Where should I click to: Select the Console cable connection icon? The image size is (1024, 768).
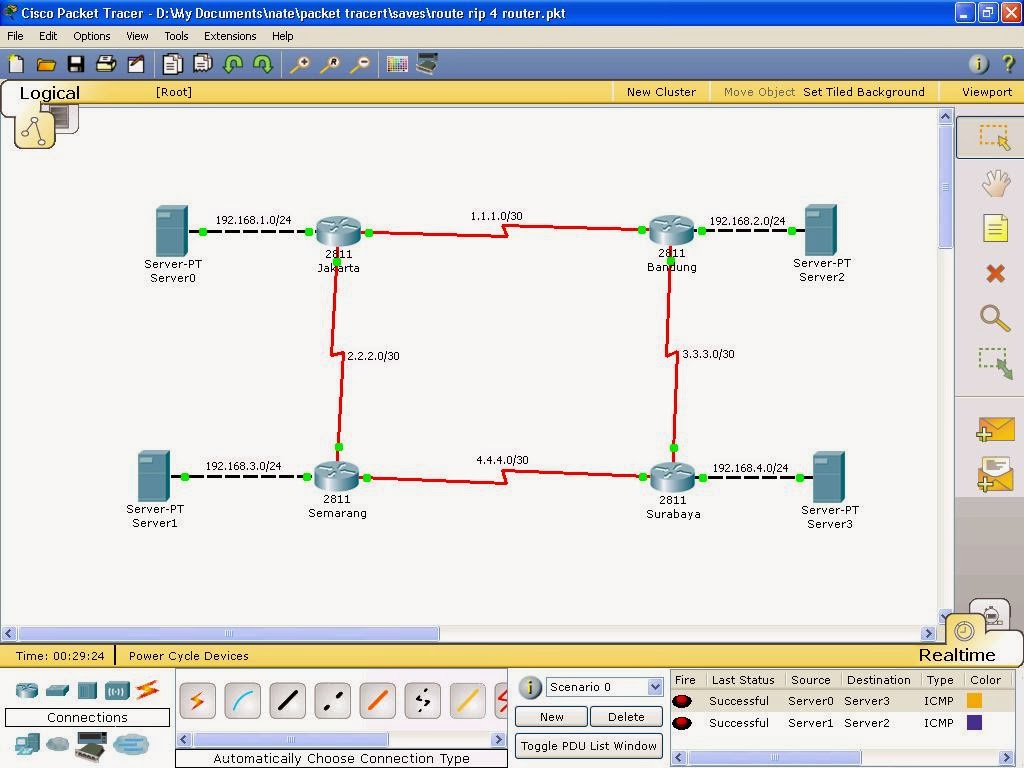(x=242, y=700)
